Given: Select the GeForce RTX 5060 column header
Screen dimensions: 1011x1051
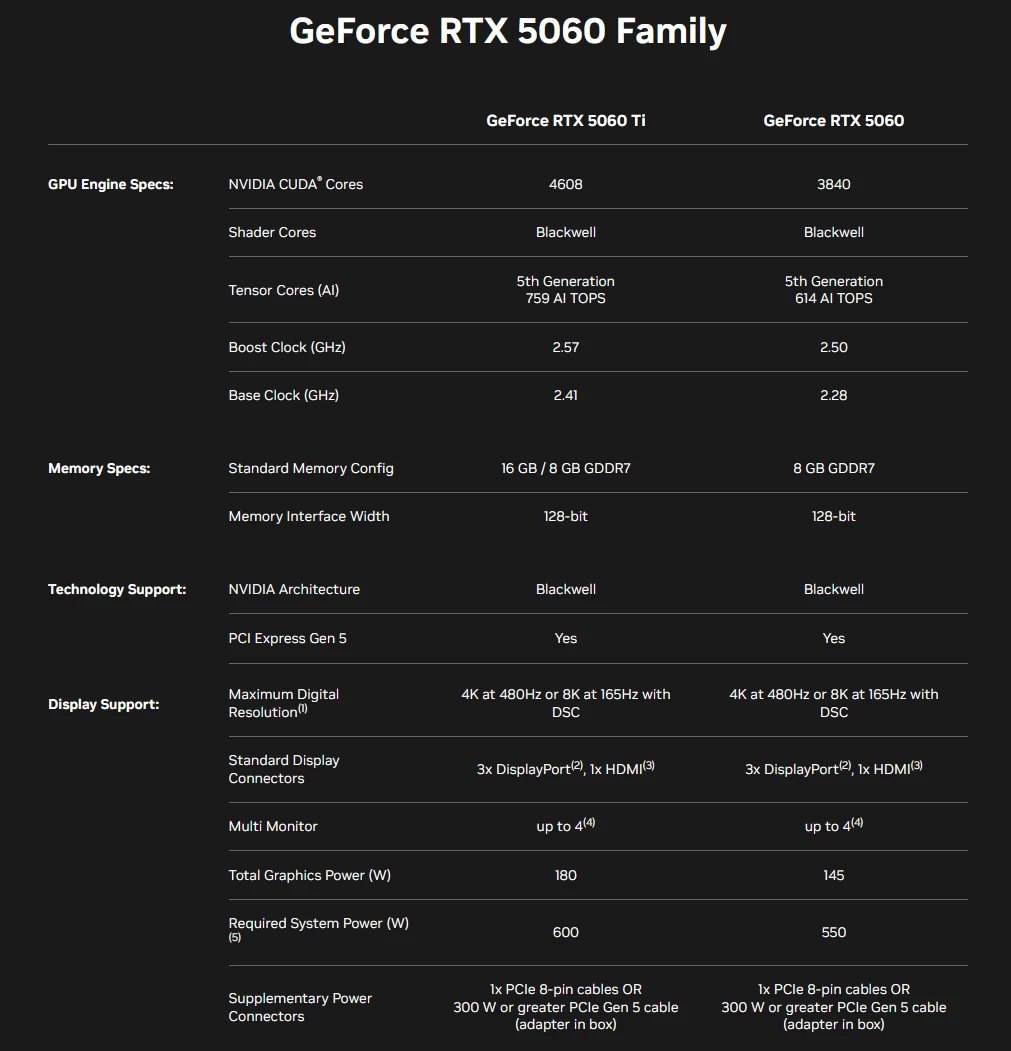Looking at the screenshot, I should tap(833, 120).
